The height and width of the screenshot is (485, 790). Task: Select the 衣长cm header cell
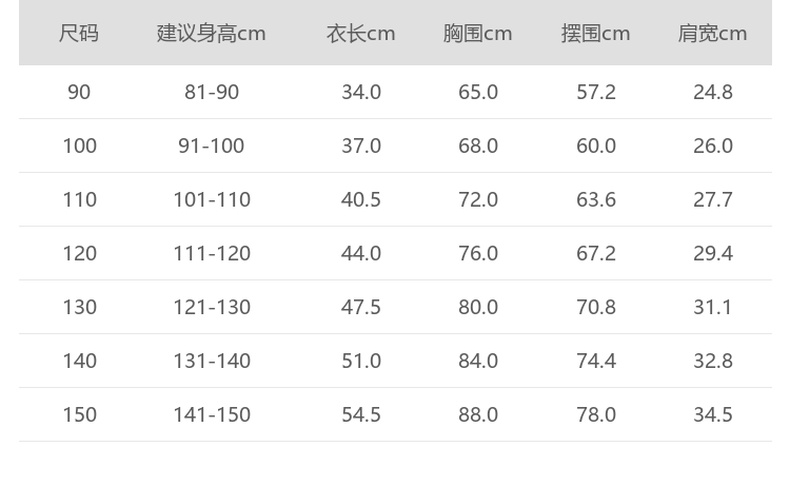360,34
